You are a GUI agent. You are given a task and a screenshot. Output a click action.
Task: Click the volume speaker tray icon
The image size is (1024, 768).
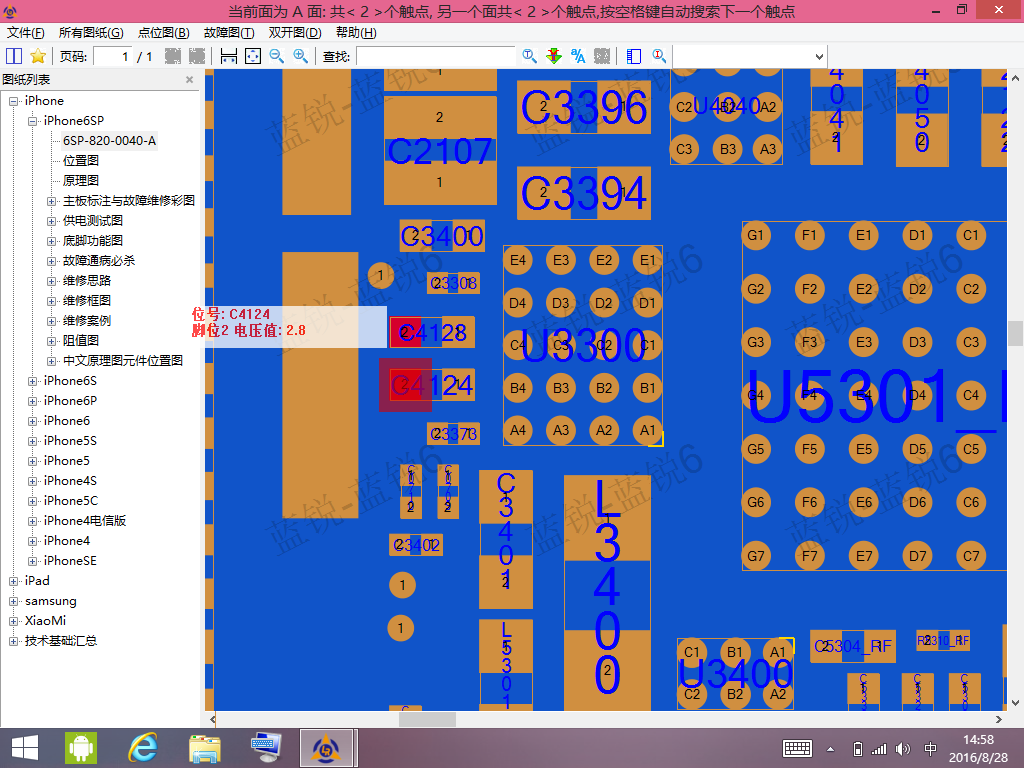point(903,749)
